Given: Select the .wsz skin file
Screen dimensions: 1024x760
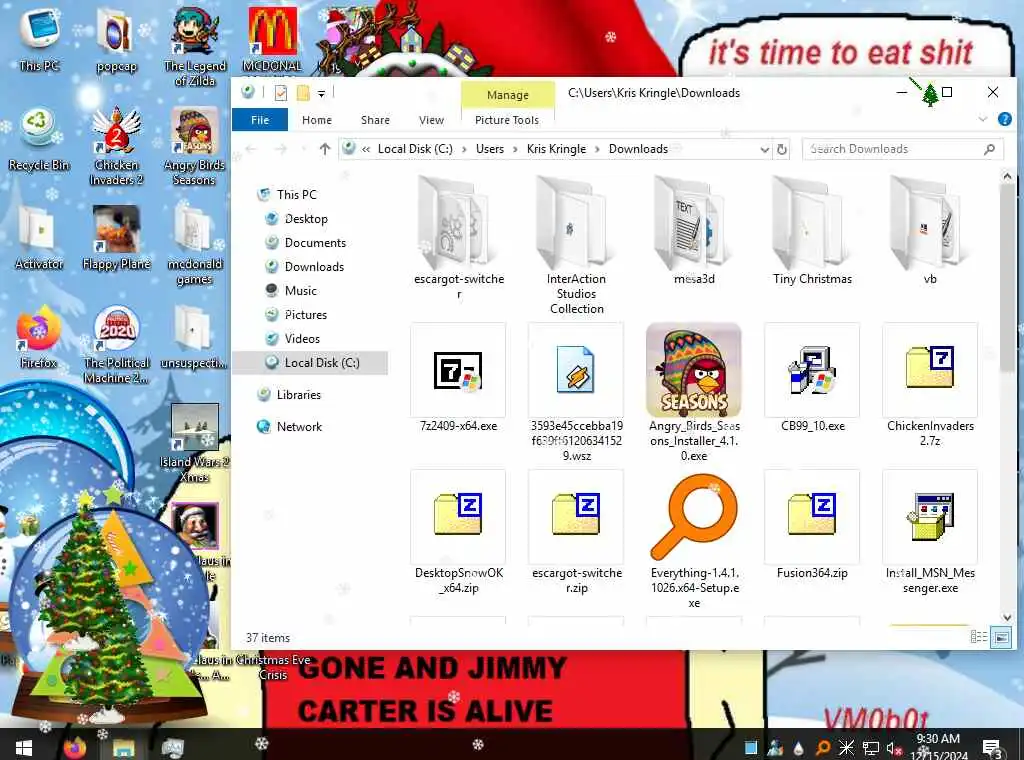Looking at the screenshot, I should click(x=576, y=392).
